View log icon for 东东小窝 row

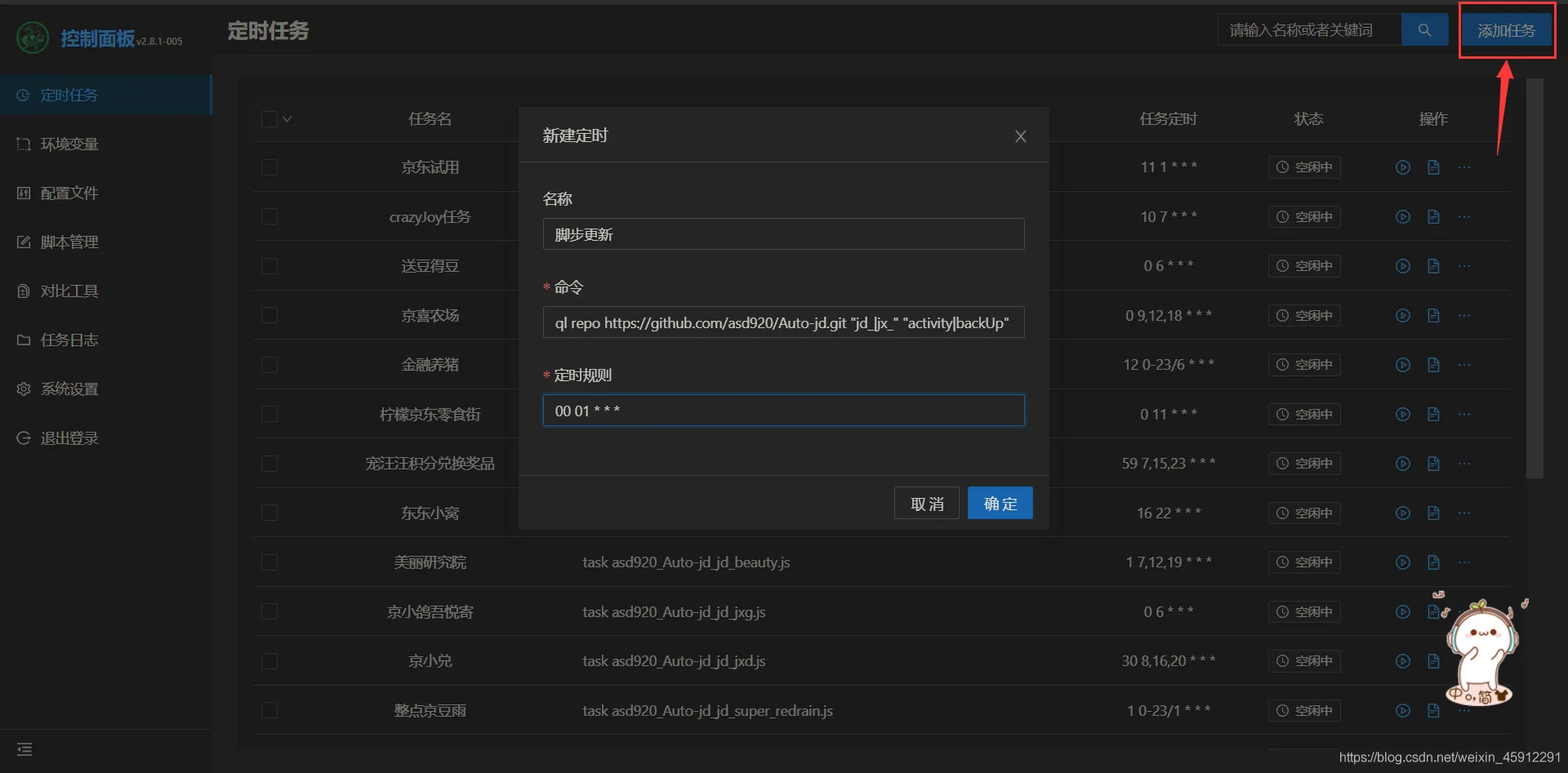click(1433, 513)
